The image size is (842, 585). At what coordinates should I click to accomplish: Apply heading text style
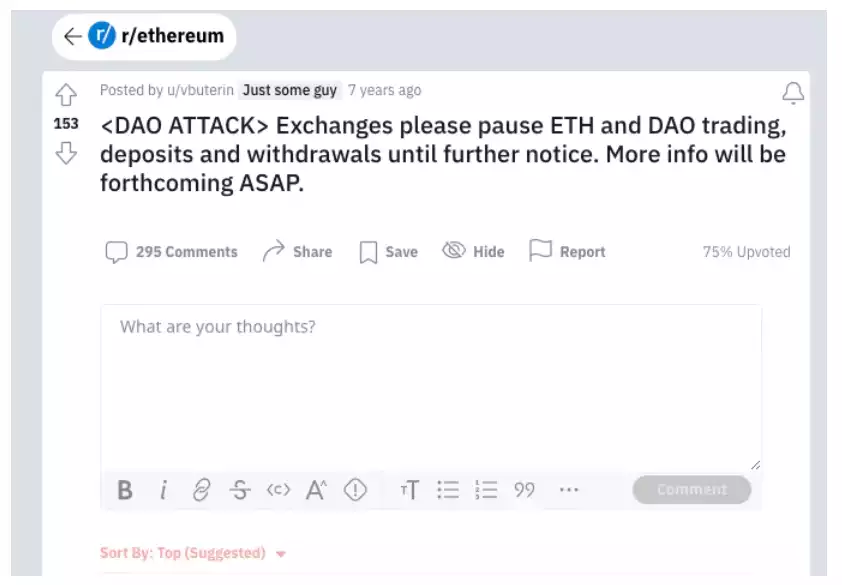coord(410,490)
